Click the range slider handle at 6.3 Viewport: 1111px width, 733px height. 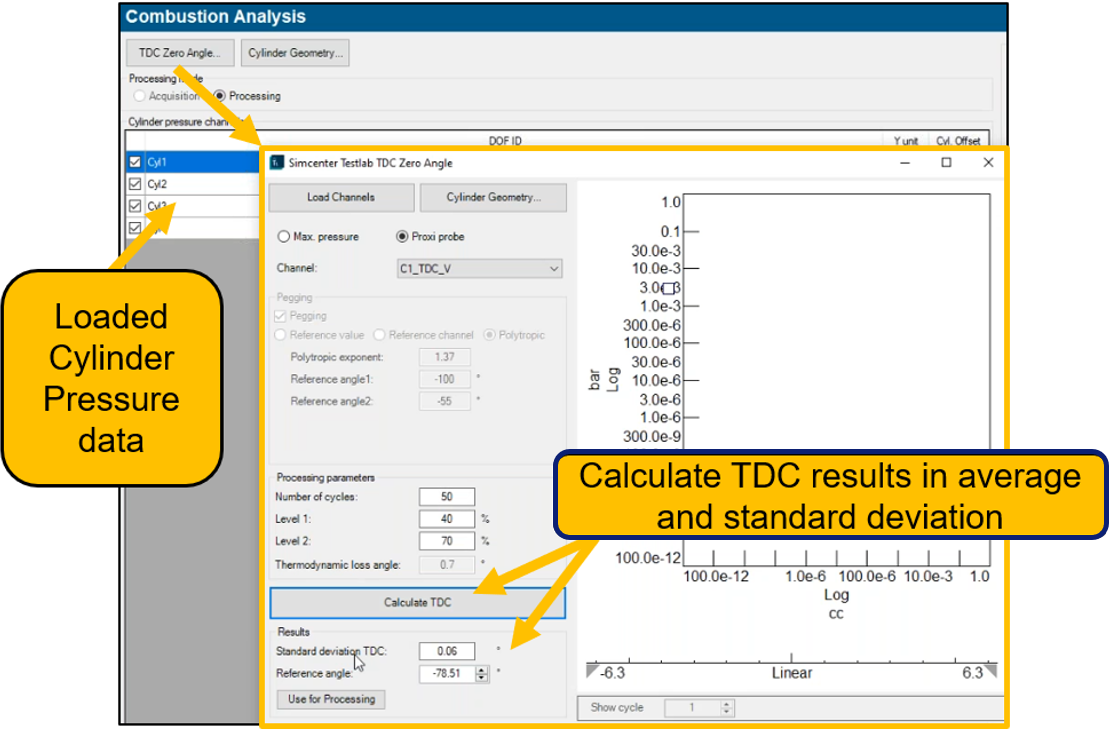tap(991, 670)
